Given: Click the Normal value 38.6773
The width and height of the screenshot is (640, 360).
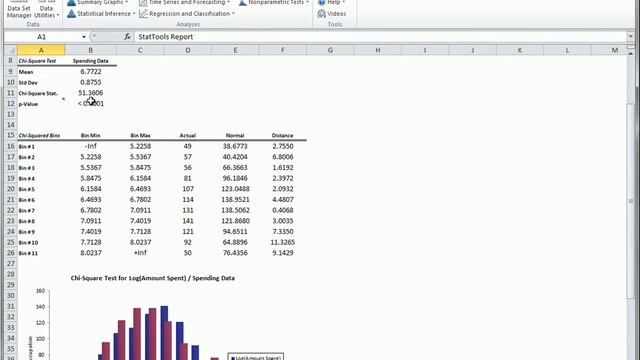Looking at the screenshot, I should tap(235, 146).
